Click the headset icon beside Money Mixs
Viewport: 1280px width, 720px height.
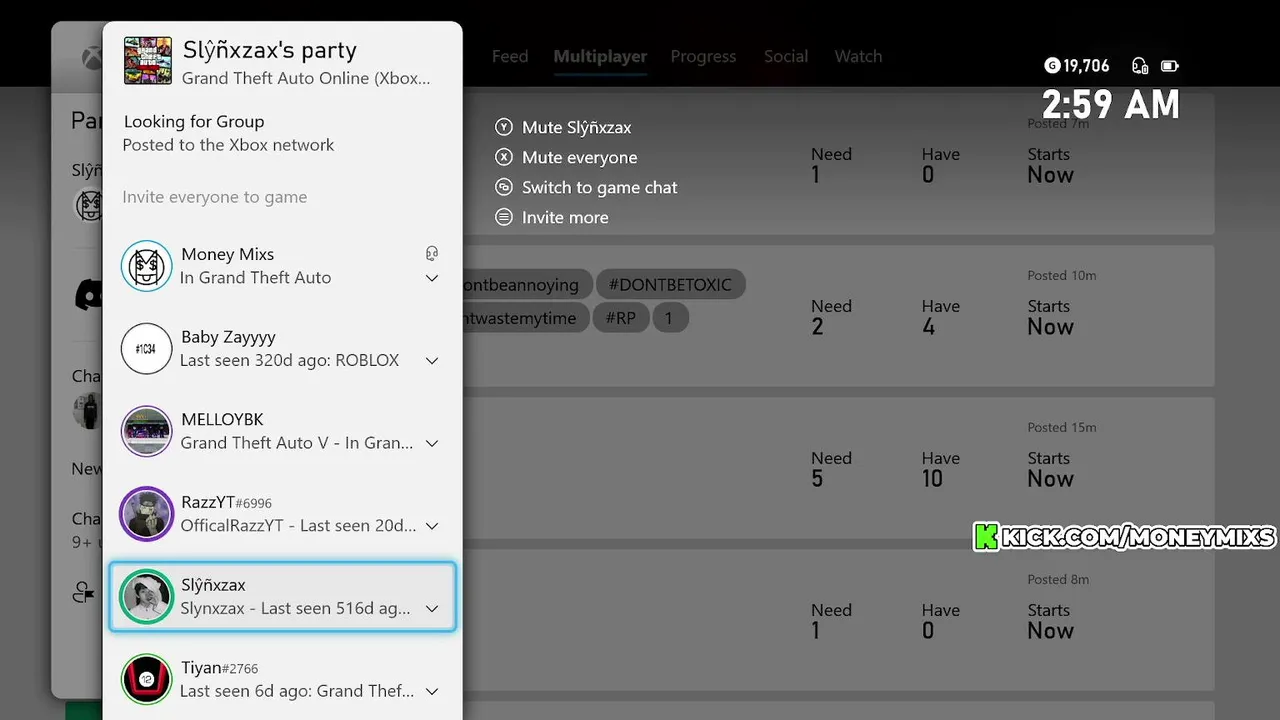(432, 254)
